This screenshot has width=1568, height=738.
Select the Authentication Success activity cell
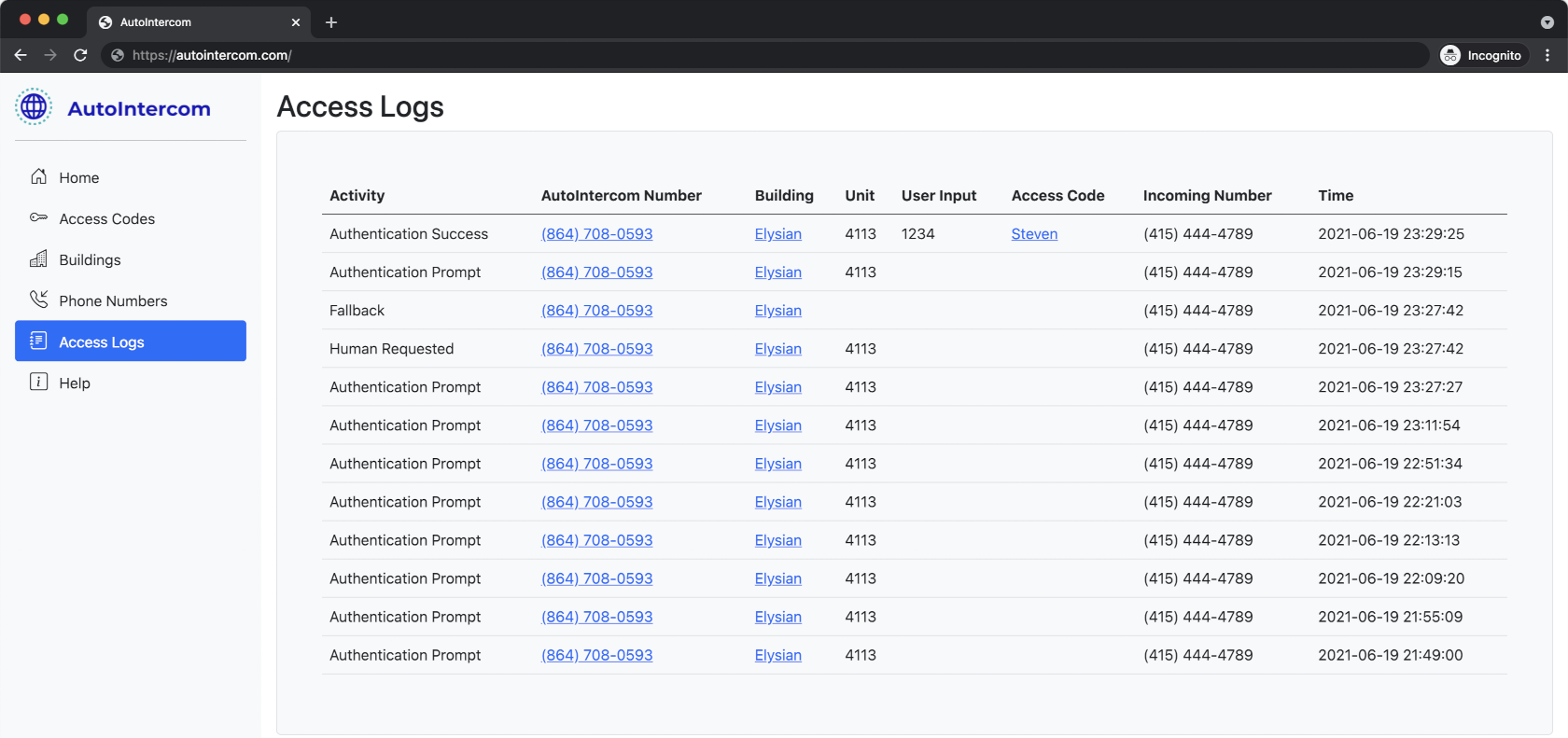(409, 234)
